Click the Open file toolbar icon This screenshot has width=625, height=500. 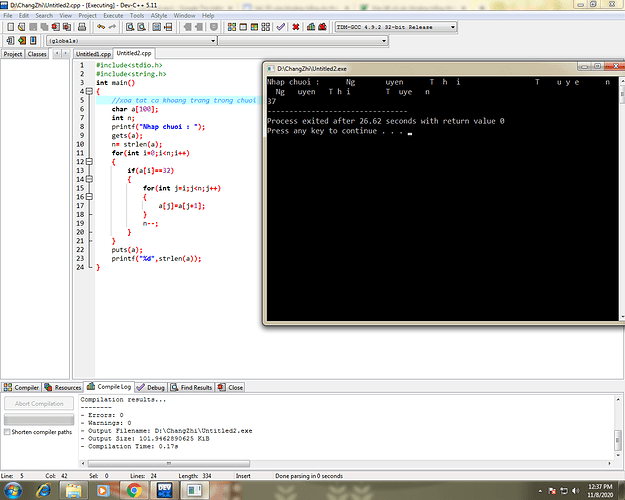(x=22, y=27)
